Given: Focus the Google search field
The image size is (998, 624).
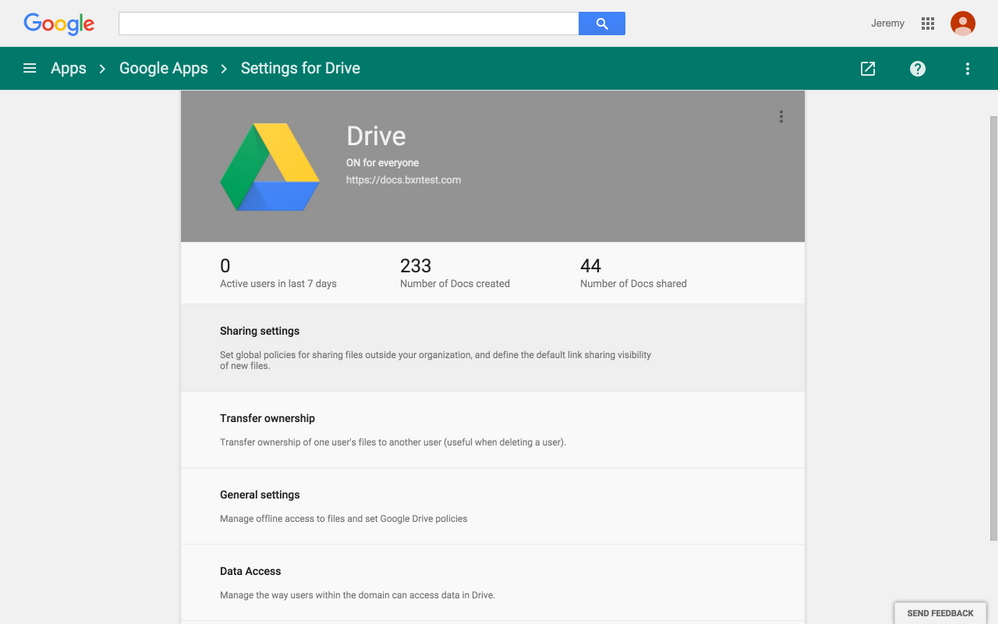Looking at the screenshot, I should pyautogui.click(x=349, y=24).
